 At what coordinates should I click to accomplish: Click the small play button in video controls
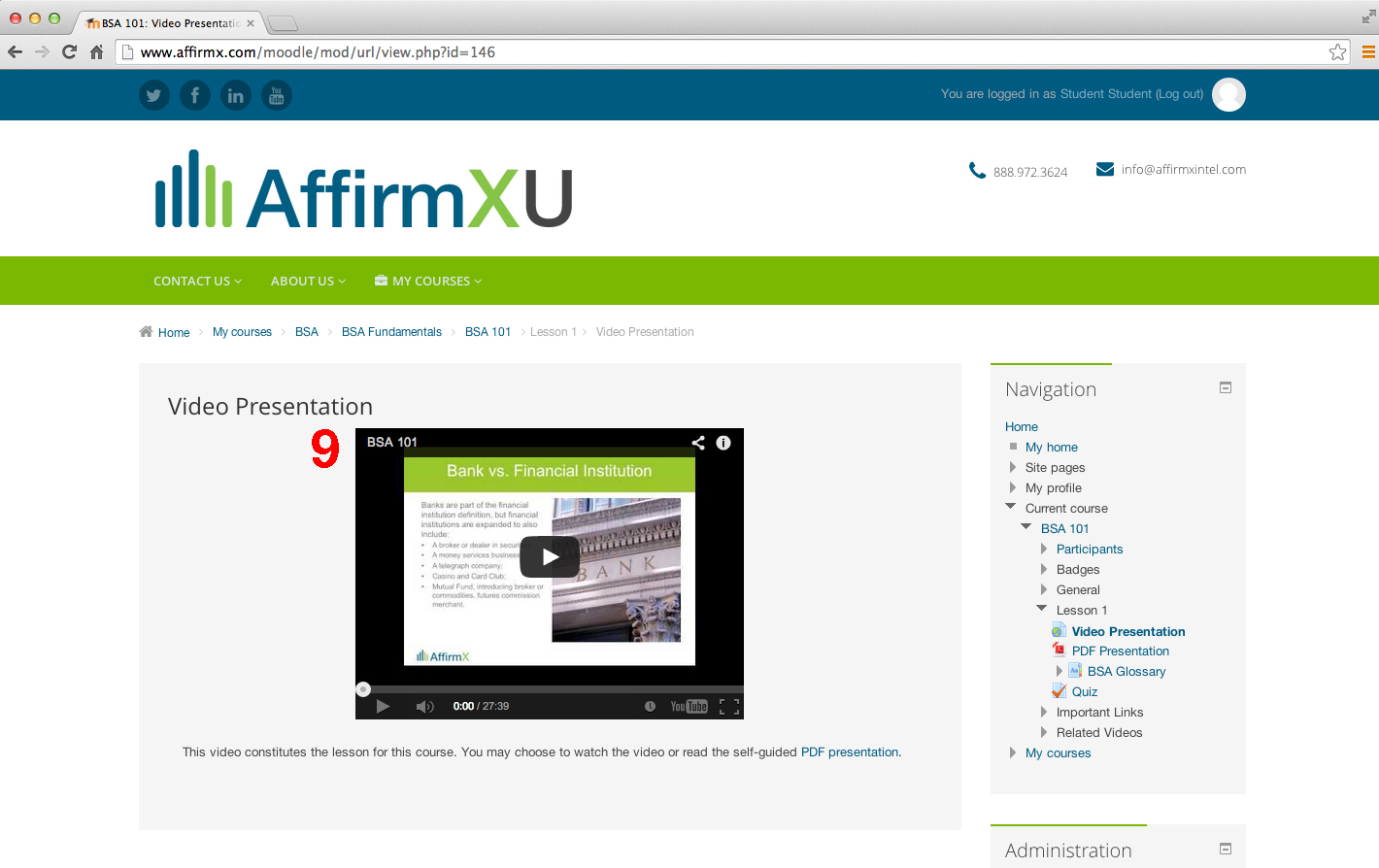(x=383, y=706)
